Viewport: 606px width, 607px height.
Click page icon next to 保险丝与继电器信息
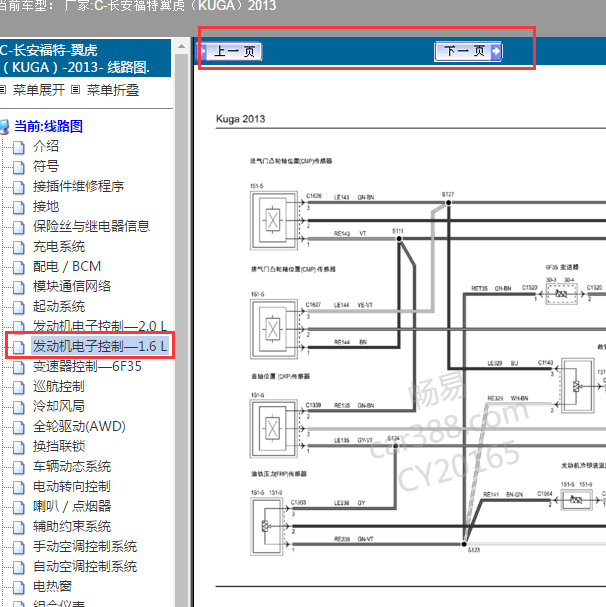18,228
